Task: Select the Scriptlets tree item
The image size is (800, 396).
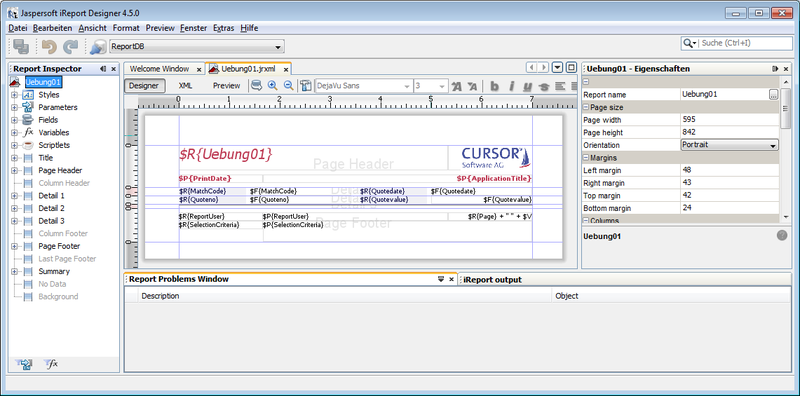Action: point(54,145)
